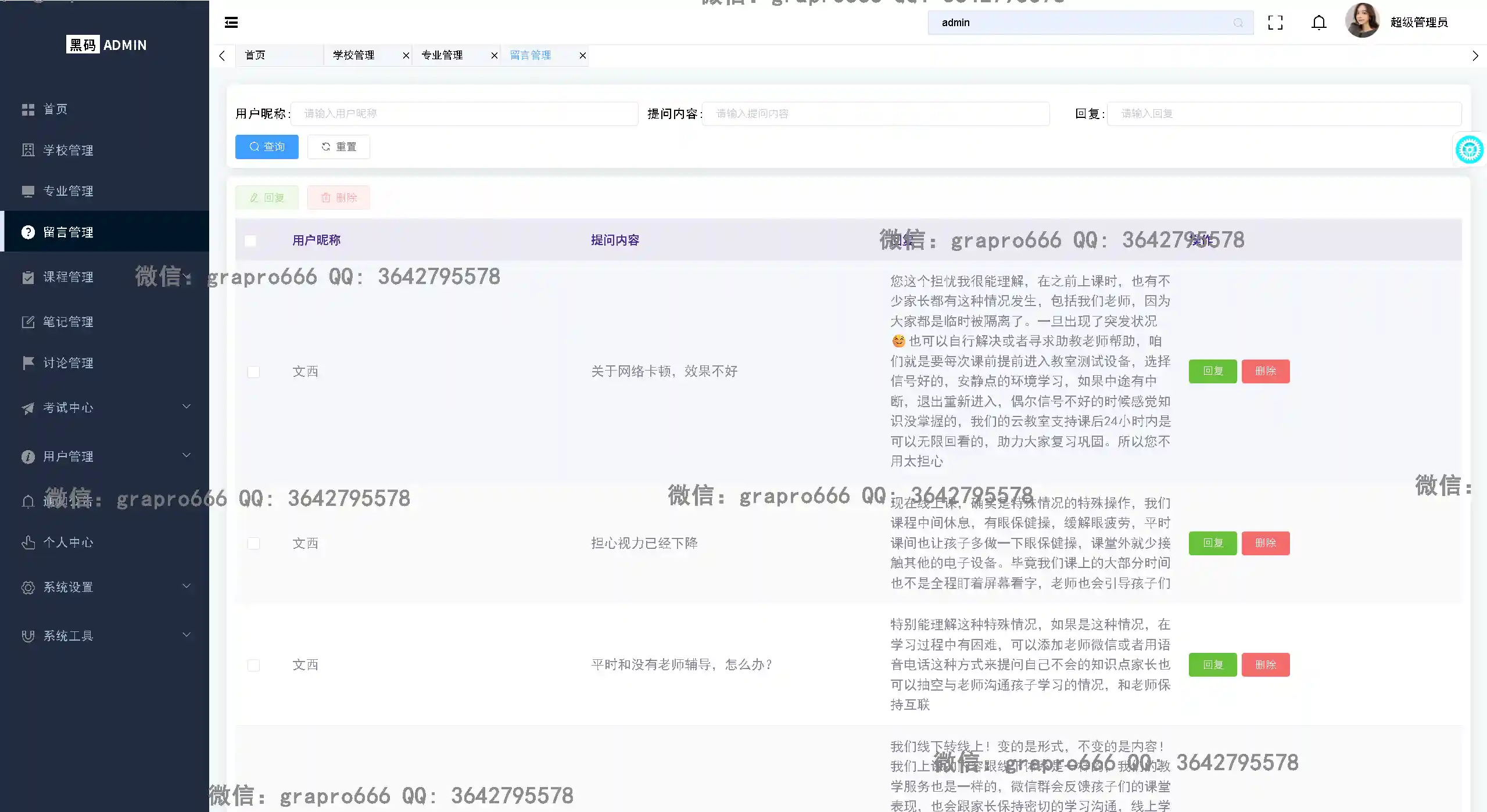Select checkbox for 担心视力已经下降 row
The width and height of the screenshot is (1487, 812).
tap(253, 544)
